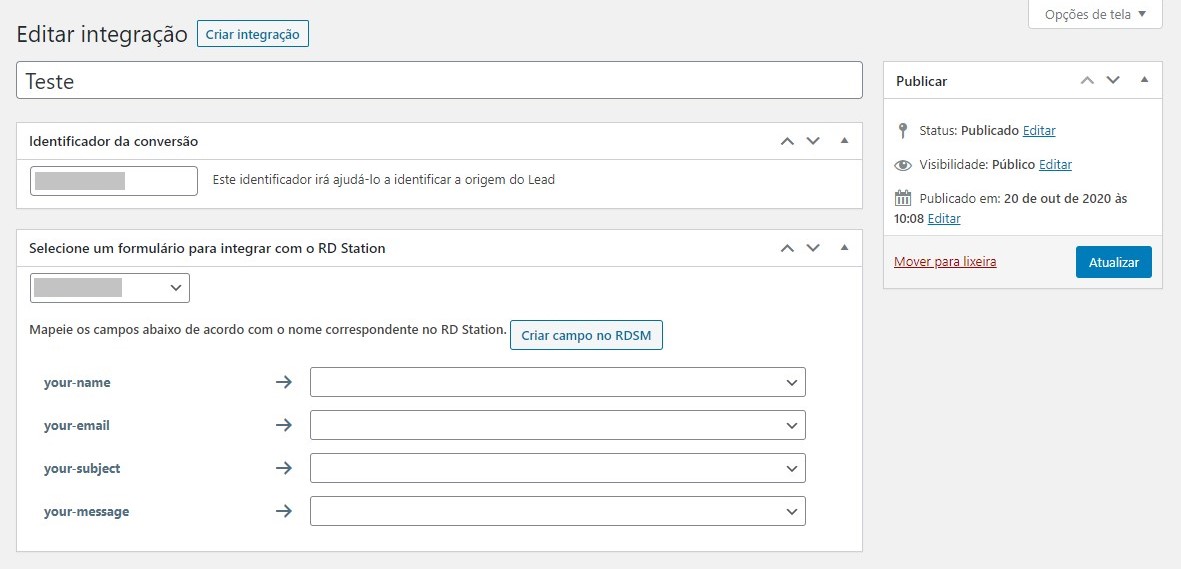This screenshot has width=1181, height=569.
Task: Click 'Mapeie os campos abaixo' instruction text
Action: (x=267, y=329)
